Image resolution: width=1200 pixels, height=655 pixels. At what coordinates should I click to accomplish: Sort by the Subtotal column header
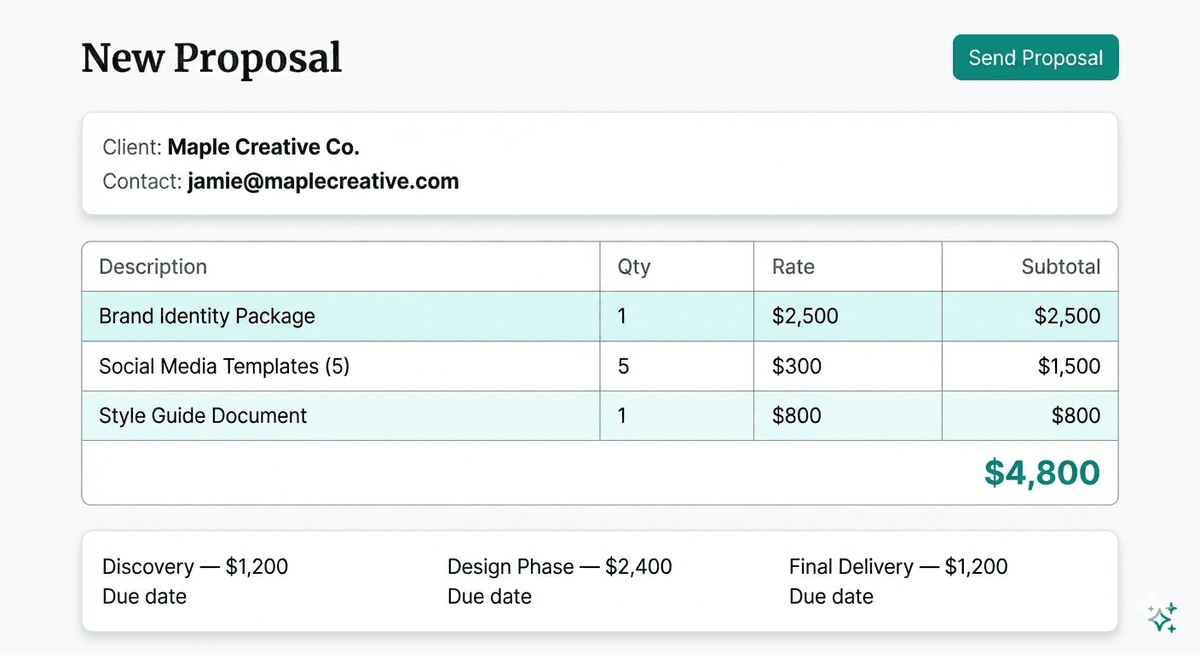(x=1061, y=266)
